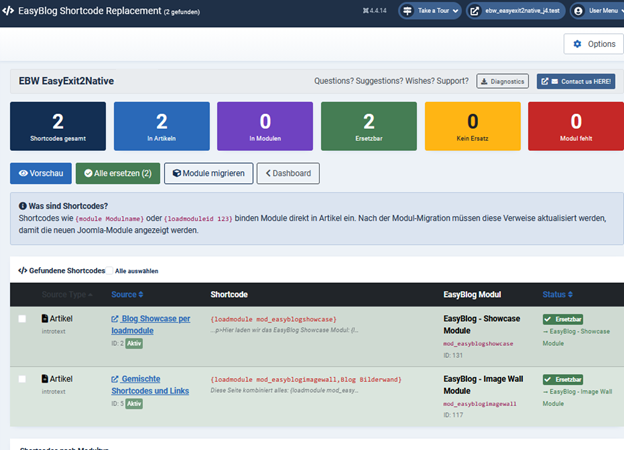Click the chevron icon in Dashboard button
Viewport: 624px width, 450px height.
[x=268, y=173]
